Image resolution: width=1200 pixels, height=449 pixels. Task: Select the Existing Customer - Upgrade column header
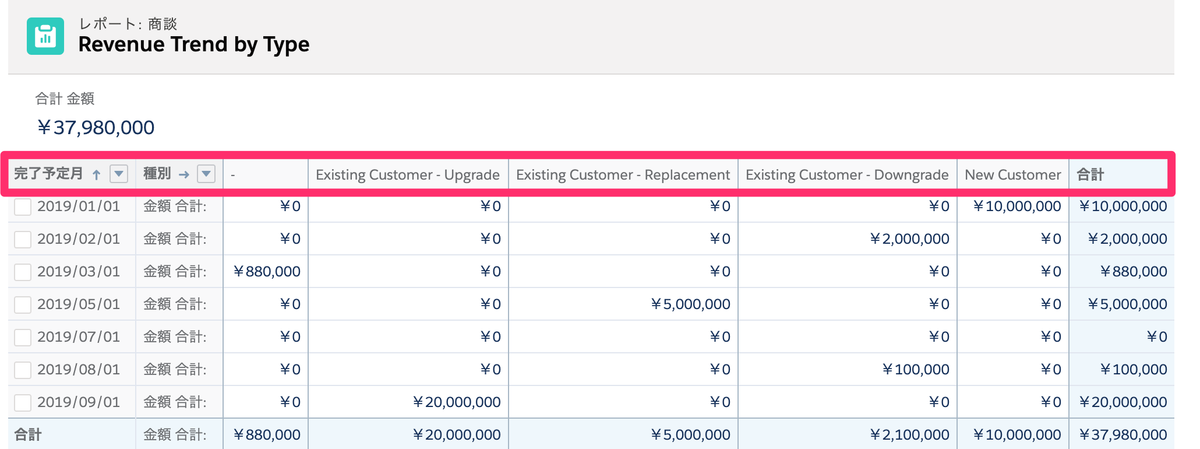408,175
